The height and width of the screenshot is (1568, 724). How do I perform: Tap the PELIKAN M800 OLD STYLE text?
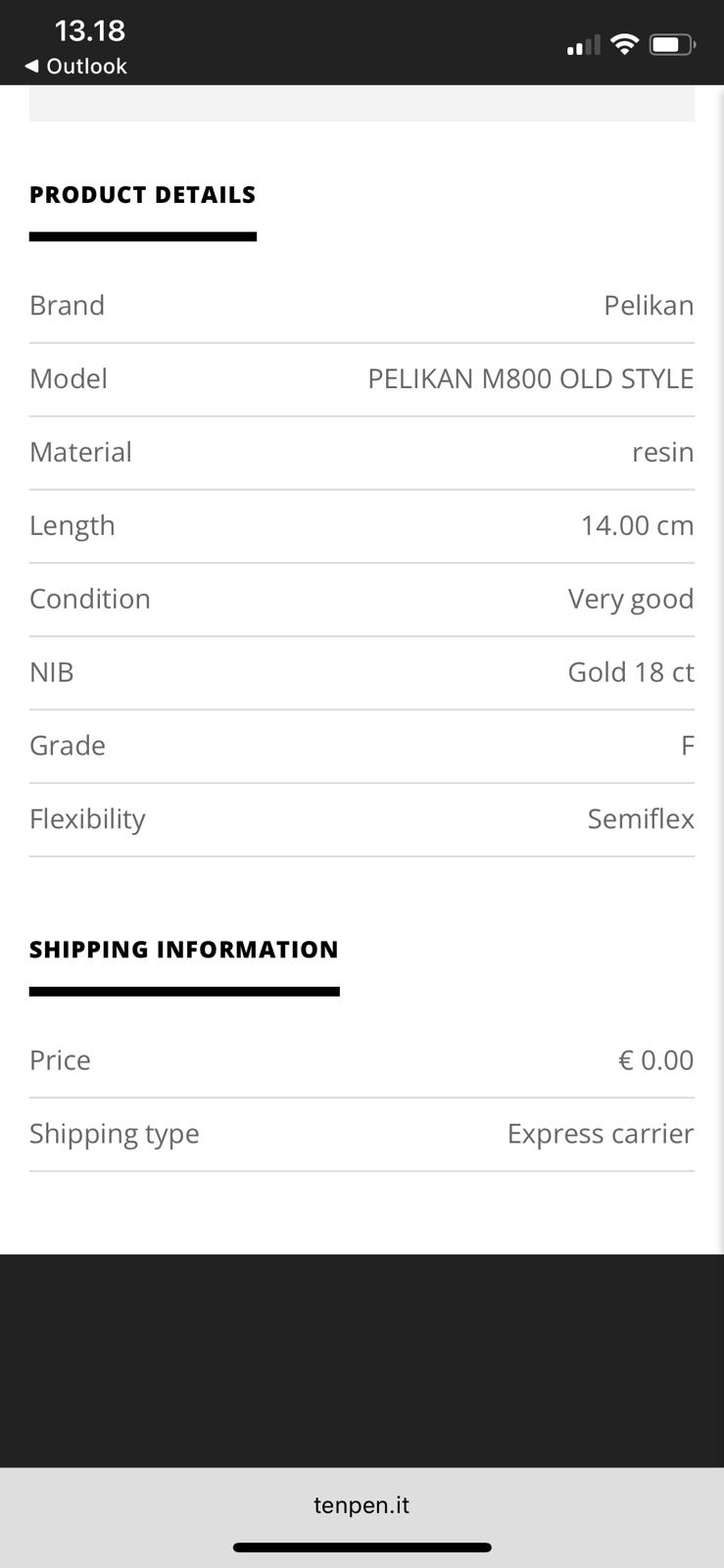click(530, 378)
